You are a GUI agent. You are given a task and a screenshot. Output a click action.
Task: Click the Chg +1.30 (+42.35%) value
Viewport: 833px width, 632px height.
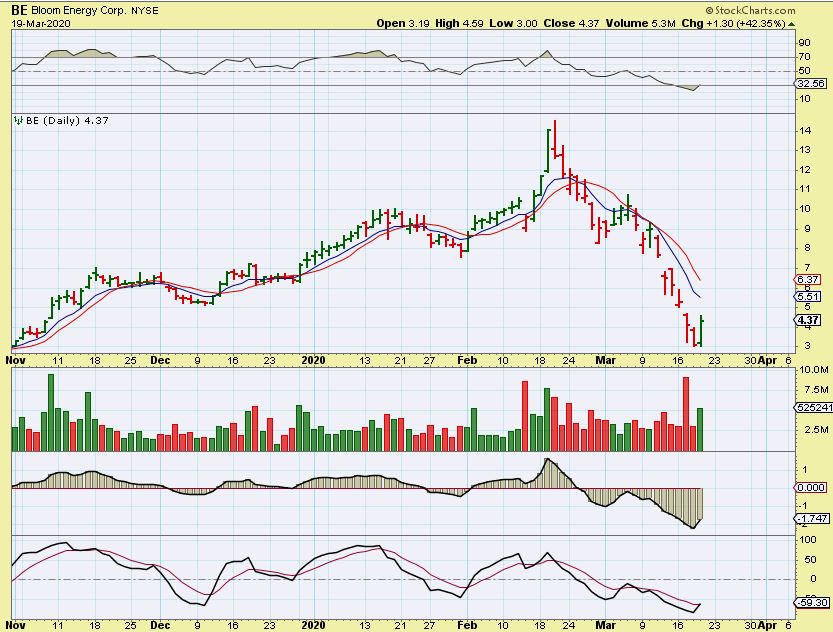click(733, 23)
